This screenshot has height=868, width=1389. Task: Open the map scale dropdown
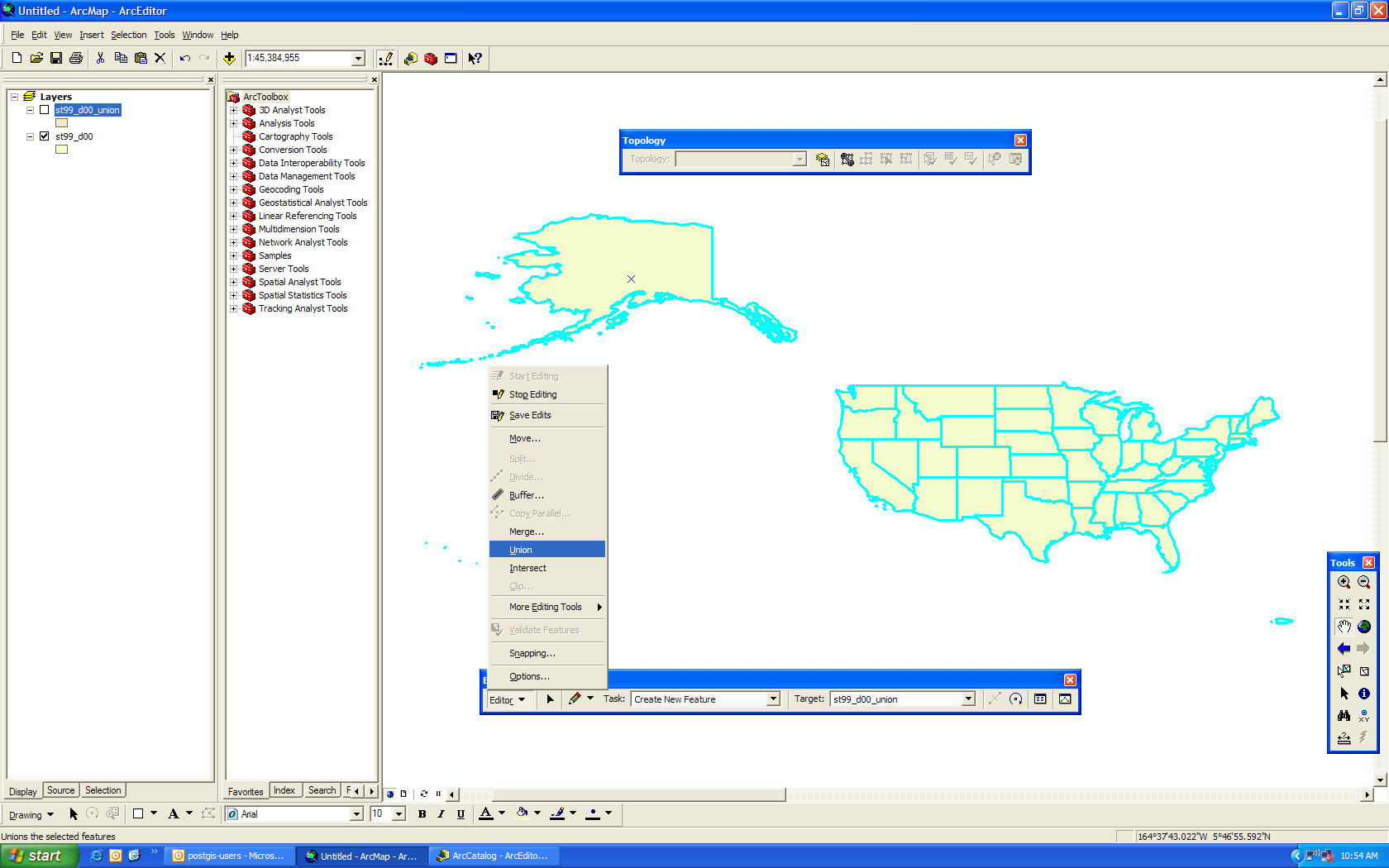tap(358, 59)
